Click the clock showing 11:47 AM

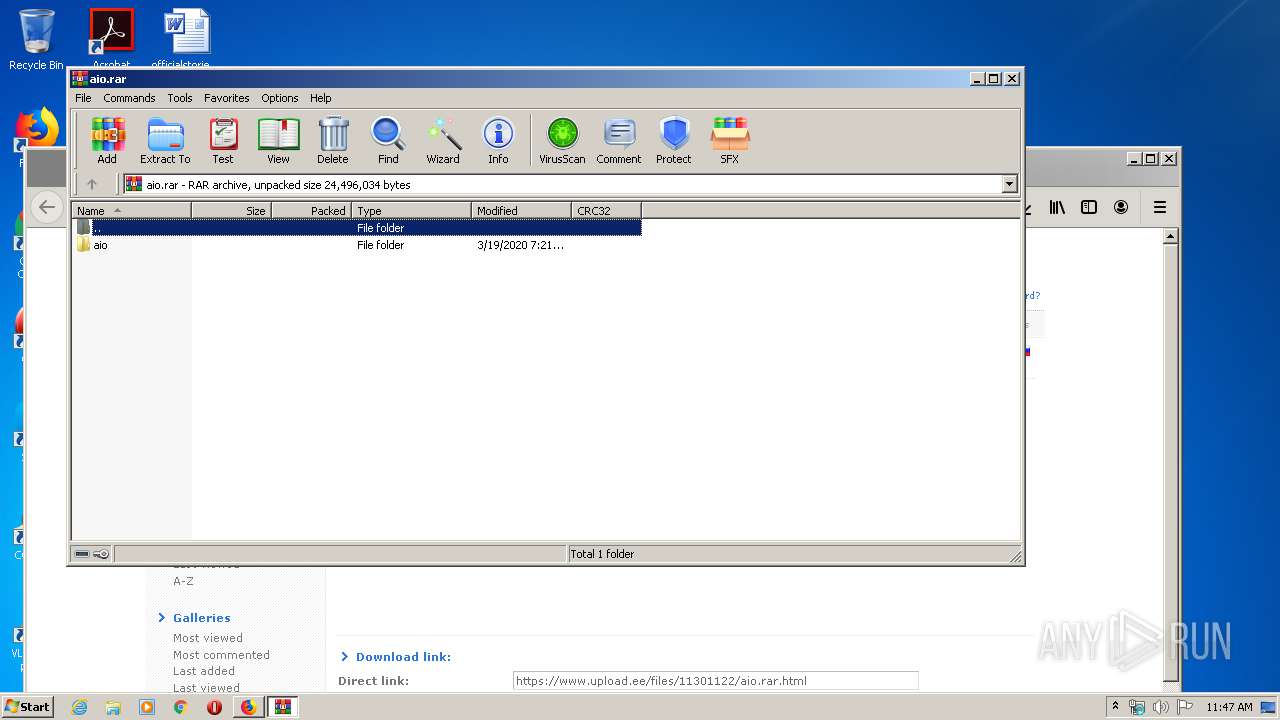click(x=1229, y=707)
